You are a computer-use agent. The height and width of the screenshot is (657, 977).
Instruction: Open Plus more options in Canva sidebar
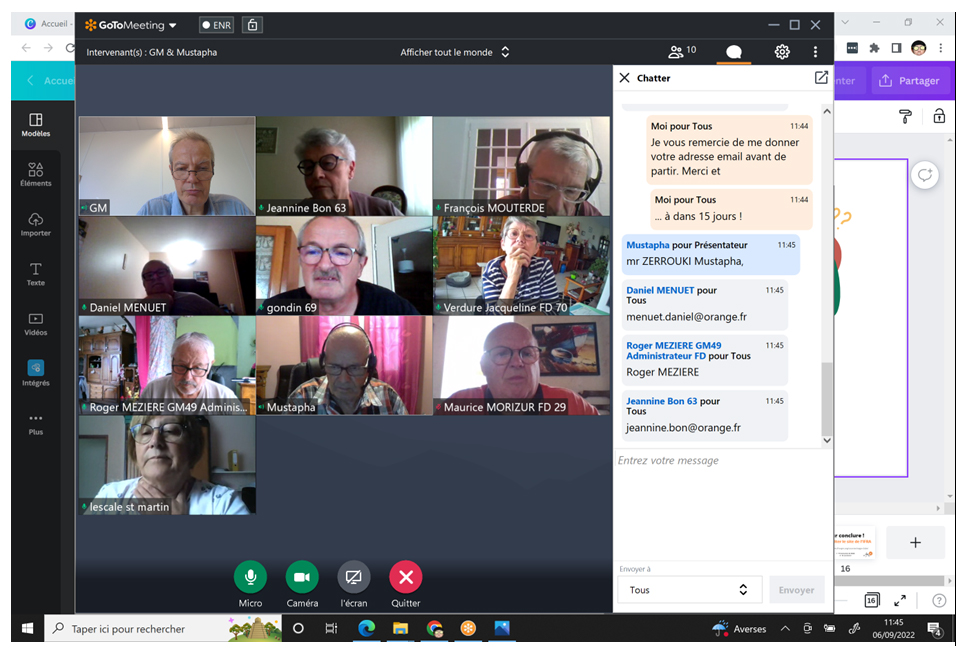(x=36, y=424)
